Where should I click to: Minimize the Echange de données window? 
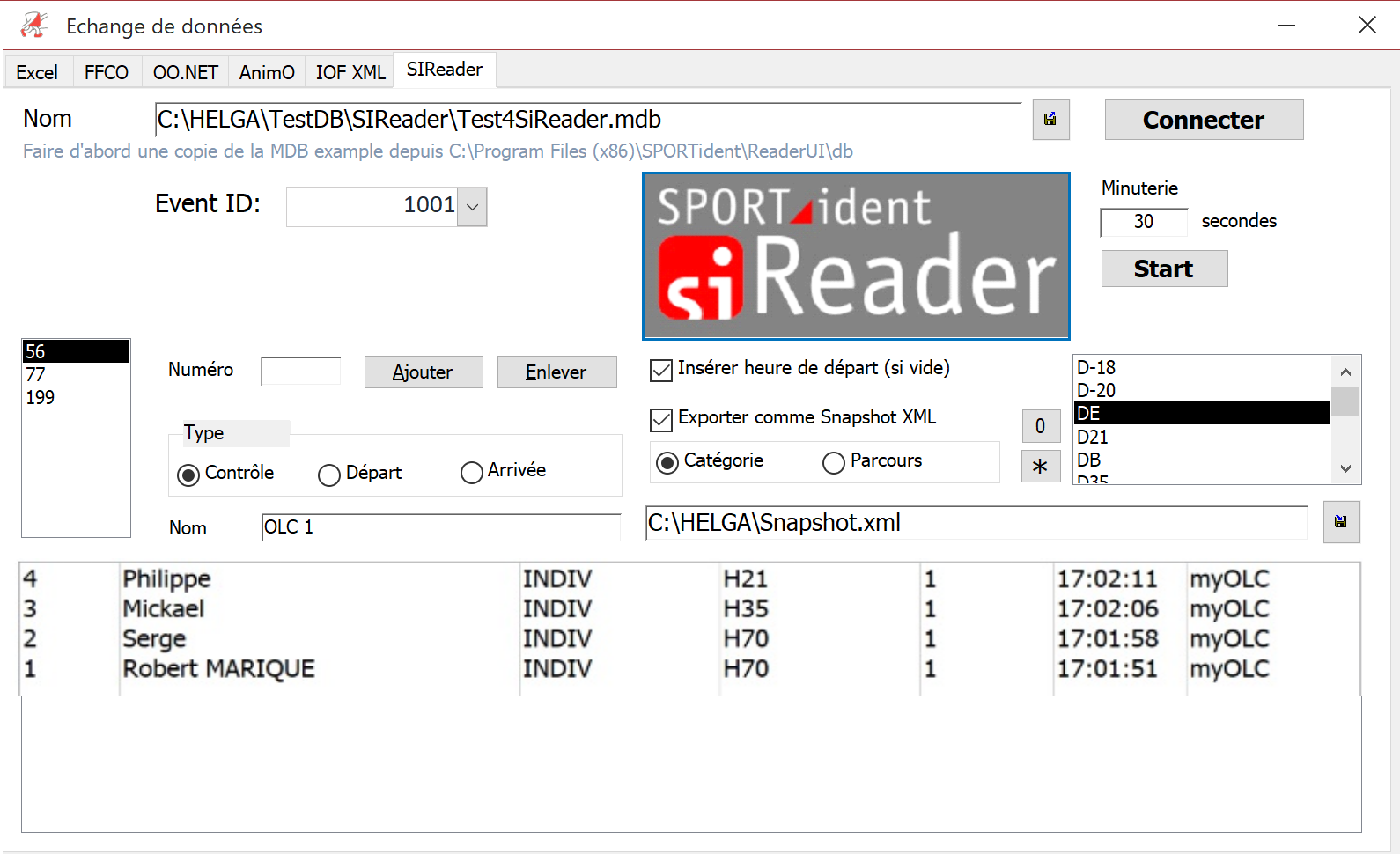coord(1286,26)
